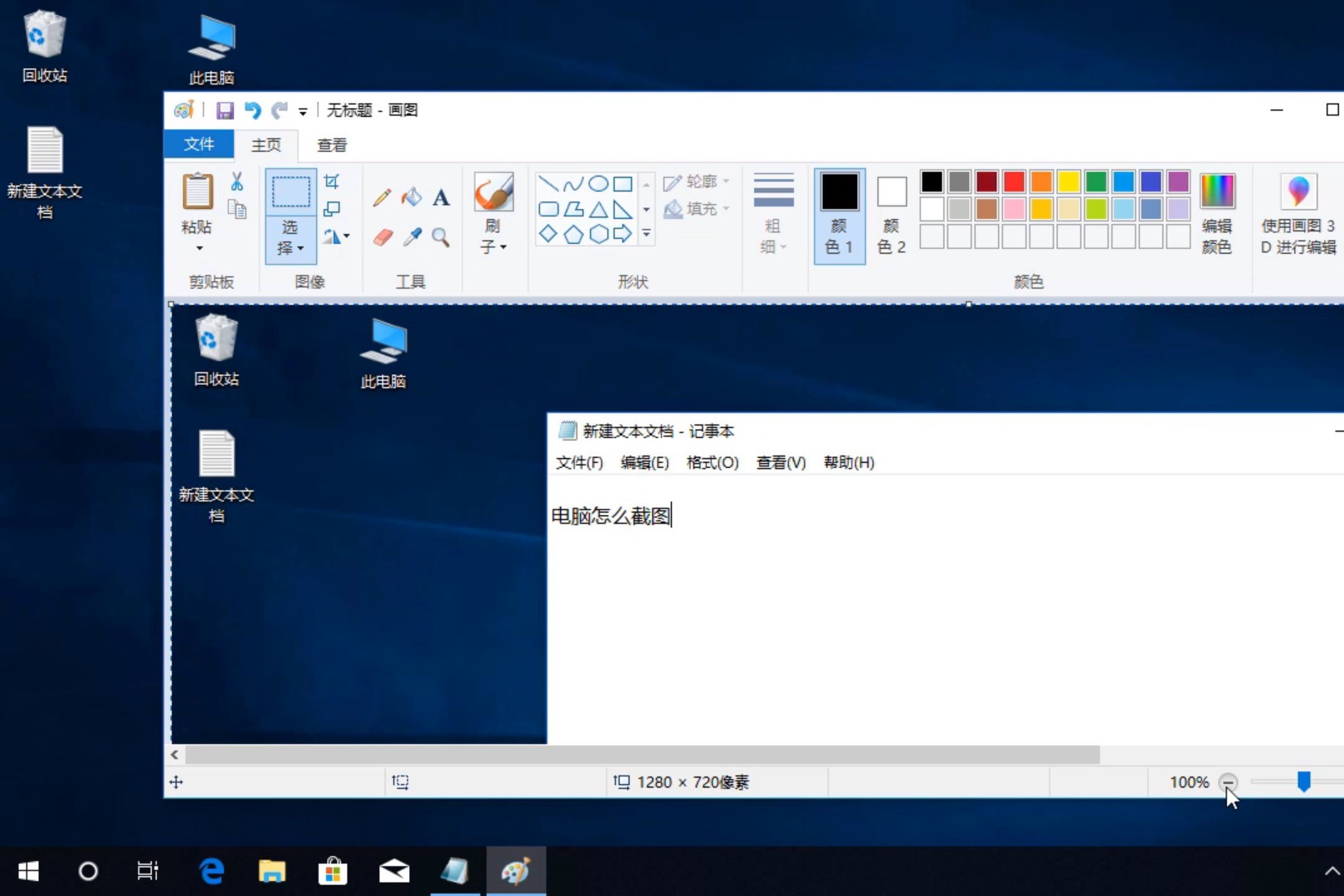Switch to the 查看 ribbon tab
This screenshot has height=896, width=1344.
332,145
